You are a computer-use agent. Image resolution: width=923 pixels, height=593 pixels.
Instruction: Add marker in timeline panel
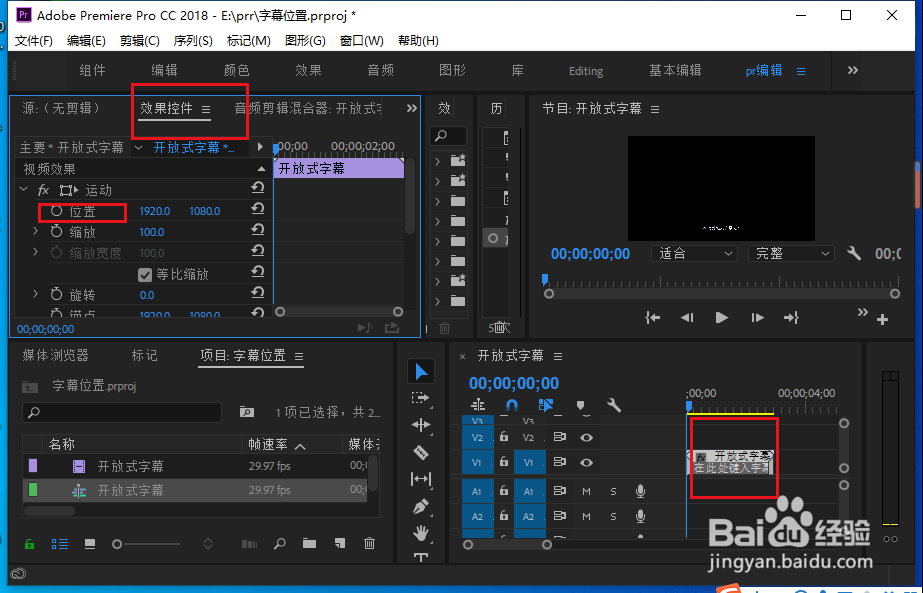(580, 405)
